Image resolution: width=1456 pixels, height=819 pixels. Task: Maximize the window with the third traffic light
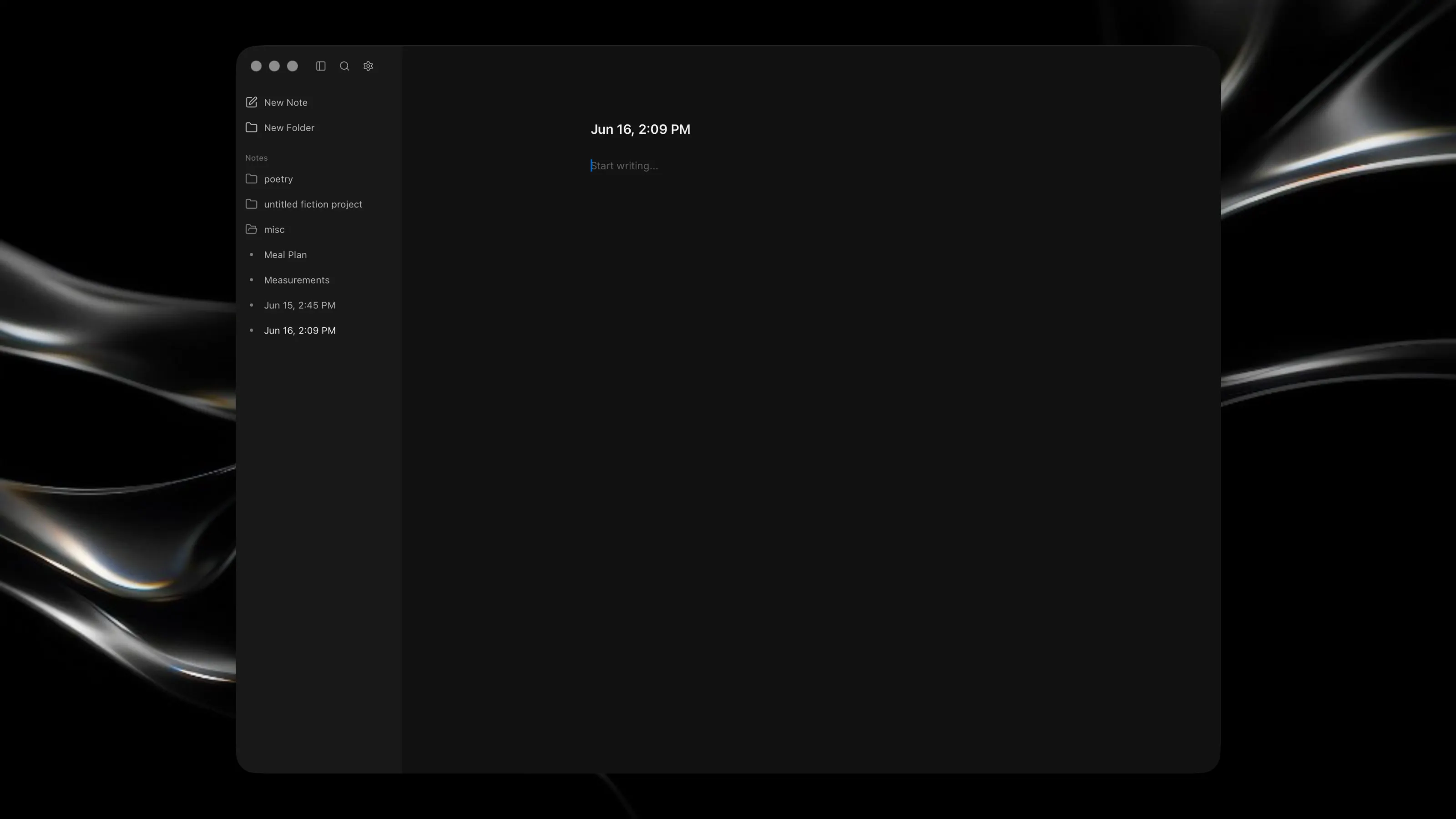coord(292,66)
